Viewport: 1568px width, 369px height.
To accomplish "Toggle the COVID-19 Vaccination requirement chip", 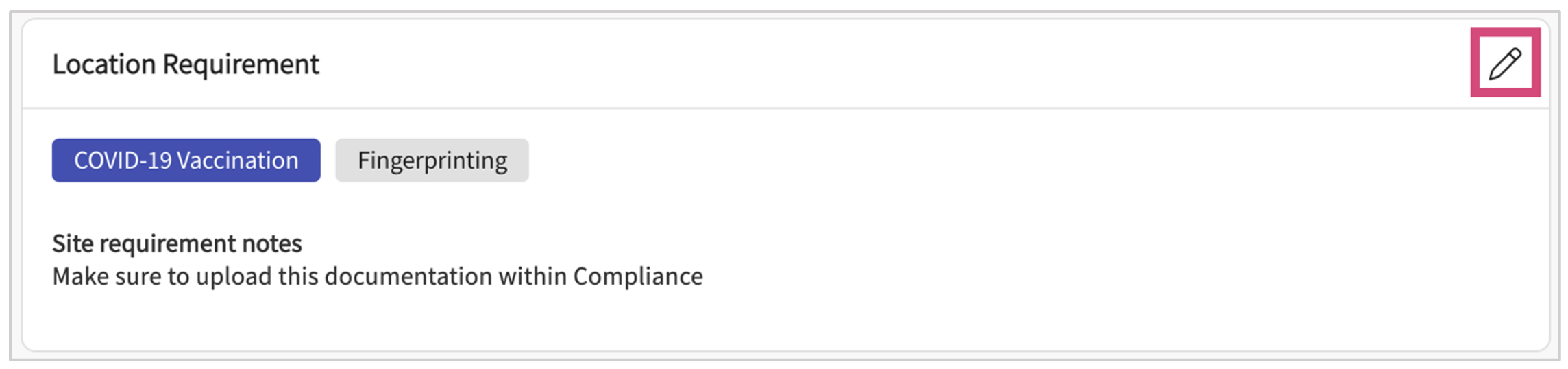I will click(186, 160).
